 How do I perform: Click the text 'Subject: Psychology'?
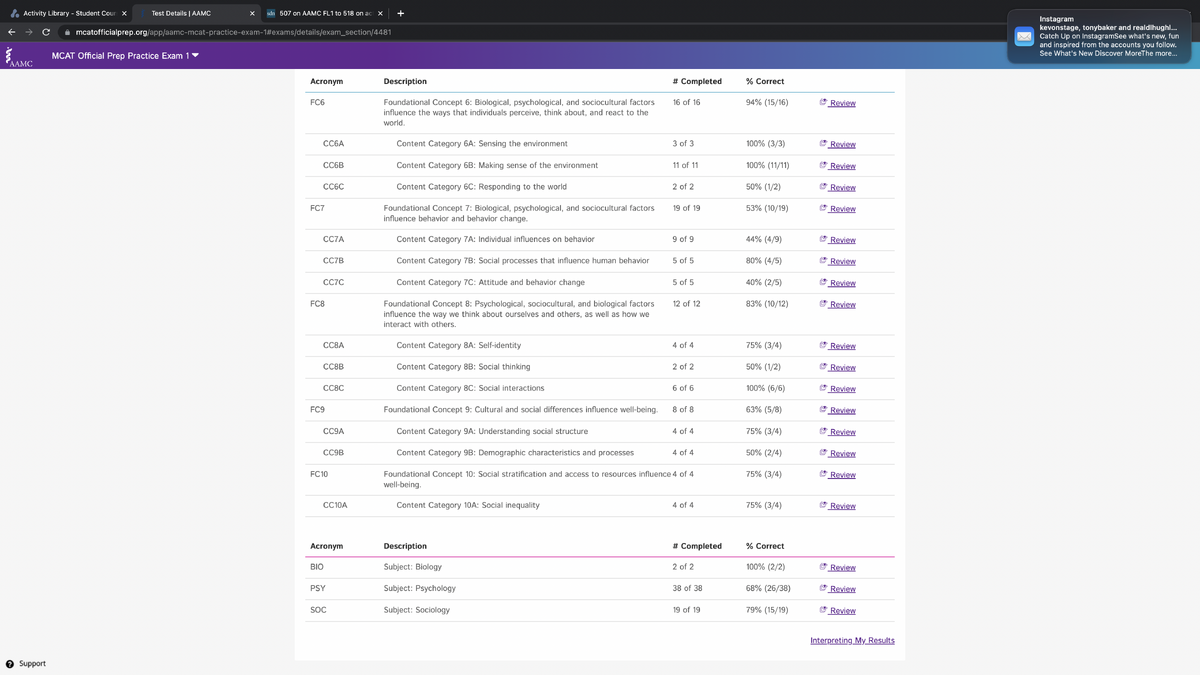pyautogui.click(x=420, y=589)
